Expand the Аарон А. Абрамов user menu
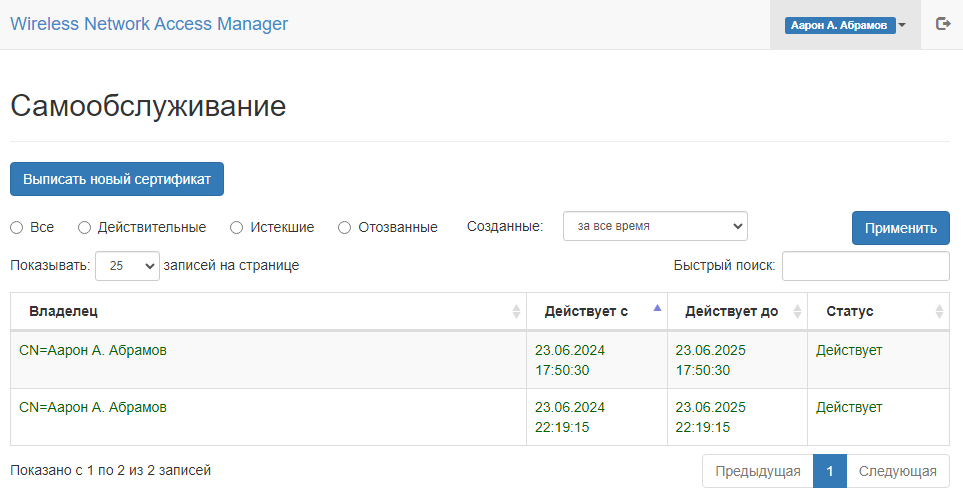The width and height of the screenshot is (963, 504). point(845,25)
